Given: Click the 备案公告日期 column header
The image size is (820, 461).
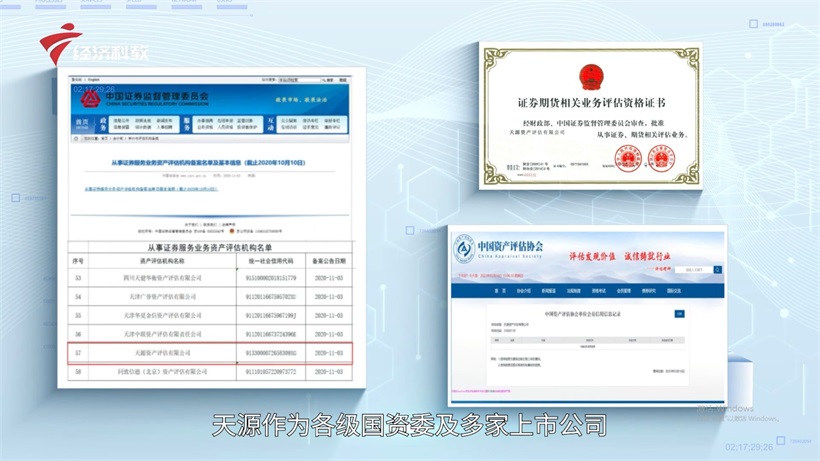Looking at the screenshot, I should pos(329,261).
